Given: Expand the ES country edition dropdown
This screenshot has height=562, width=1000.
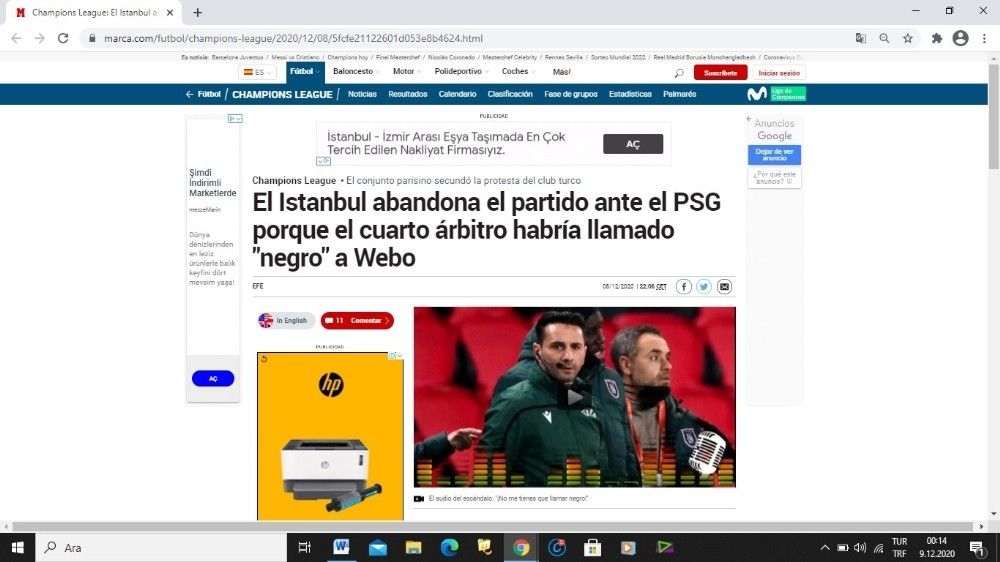Looking at the screenshot, I should [x=258, y=72].
